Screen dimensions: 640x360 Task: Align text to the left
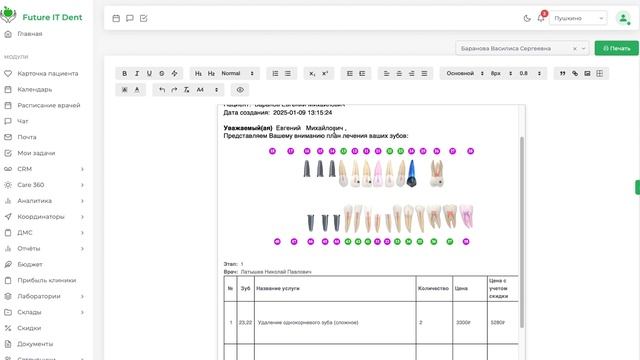pyautogui.click(x=387, y=73)
